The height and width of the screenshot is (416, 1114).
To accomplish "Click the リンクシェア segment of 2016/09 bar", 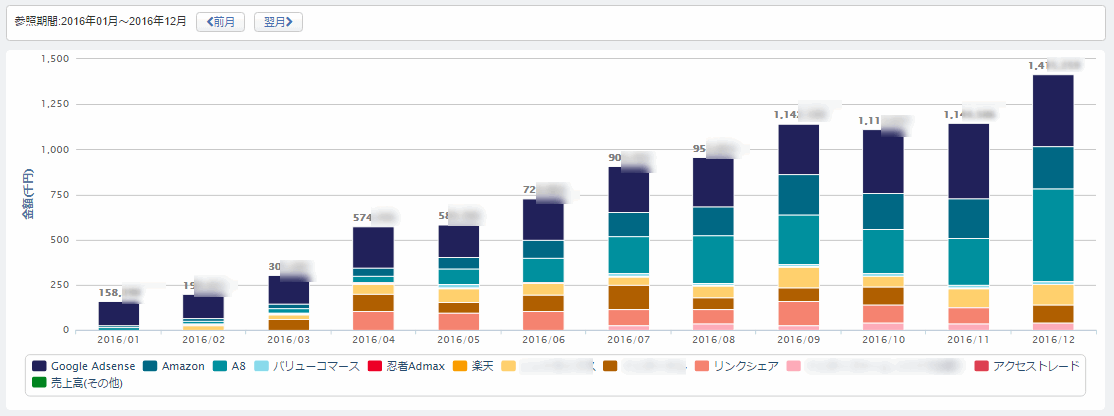I will [x=798, y=313].
